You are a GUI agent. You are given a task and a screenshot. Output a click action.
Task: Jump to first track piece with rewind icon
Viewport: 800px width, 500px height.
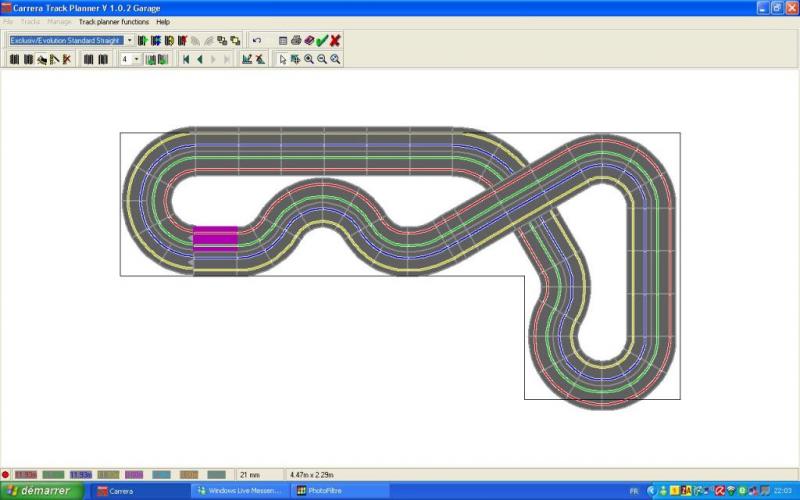click(186, 60)
